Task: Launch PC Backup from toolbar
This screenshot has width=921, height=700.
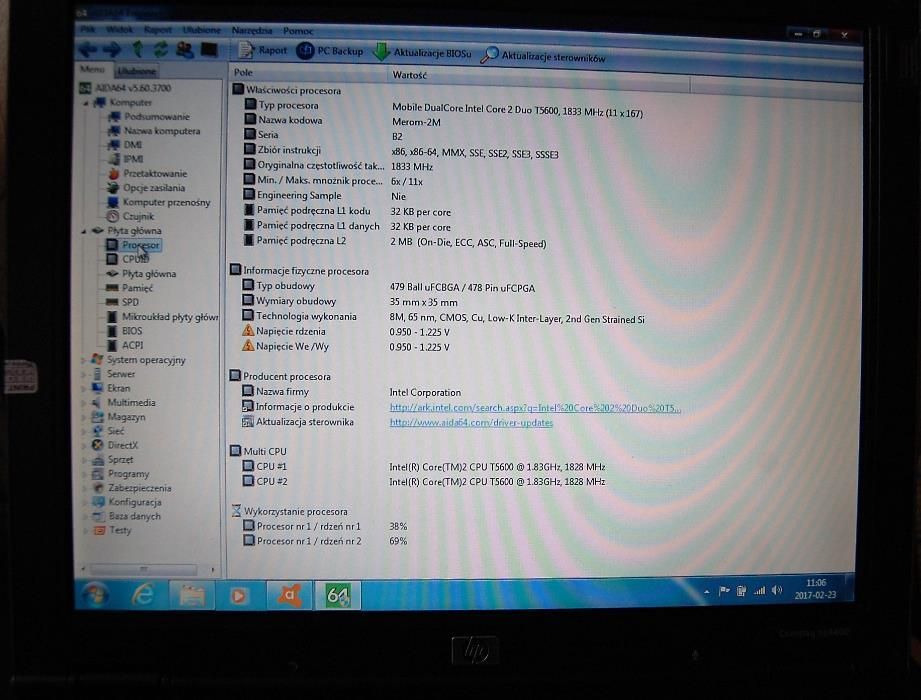Action: coord(330,51)
